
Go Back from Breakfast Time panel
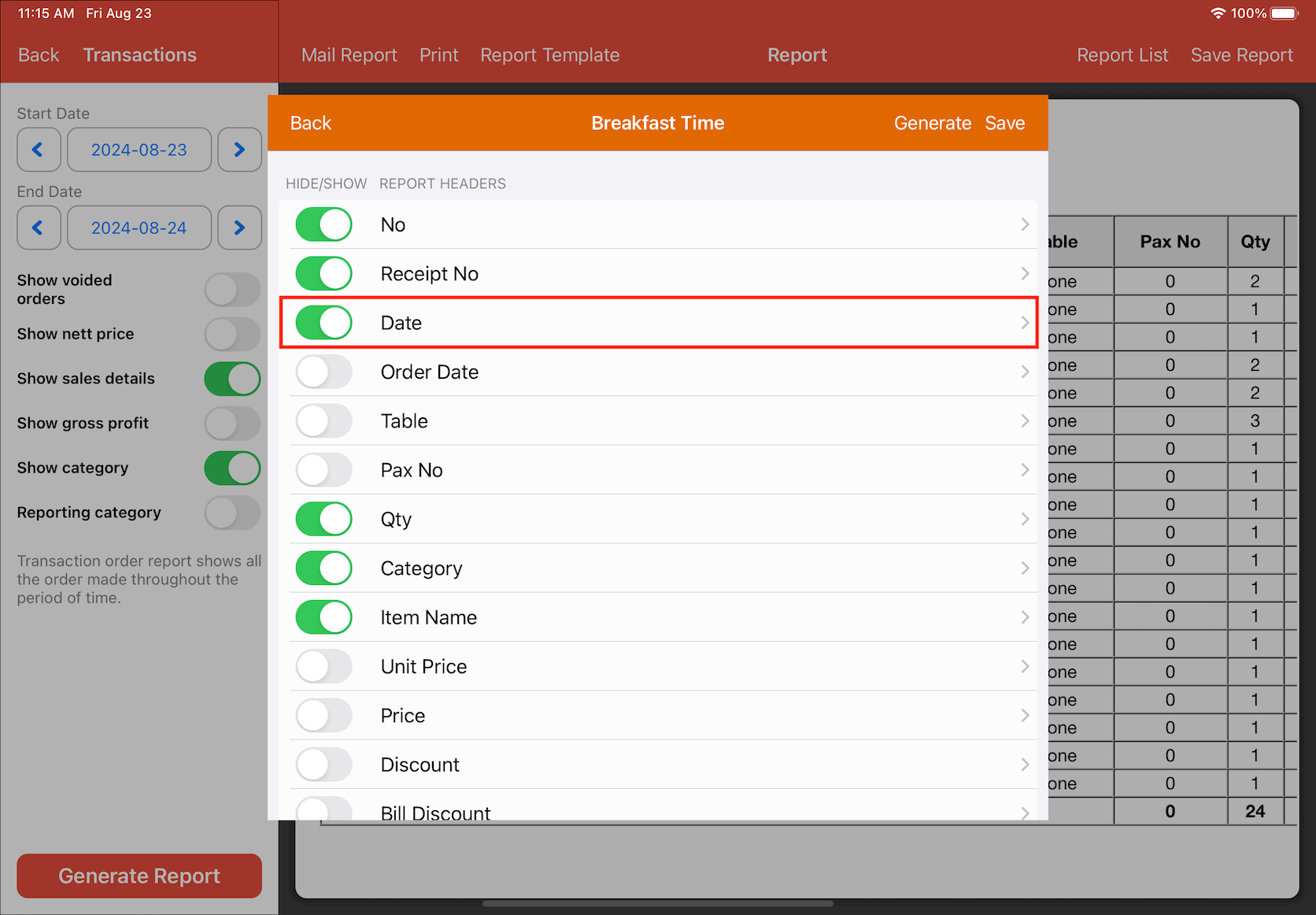click(x=310, y=123)
